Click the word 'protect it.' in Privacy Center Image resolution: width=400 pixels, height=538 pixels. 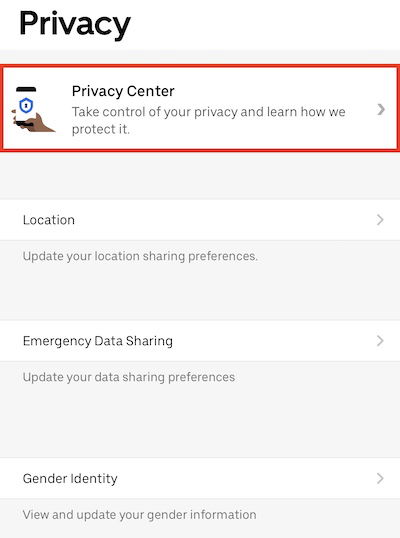click(101, 129)
